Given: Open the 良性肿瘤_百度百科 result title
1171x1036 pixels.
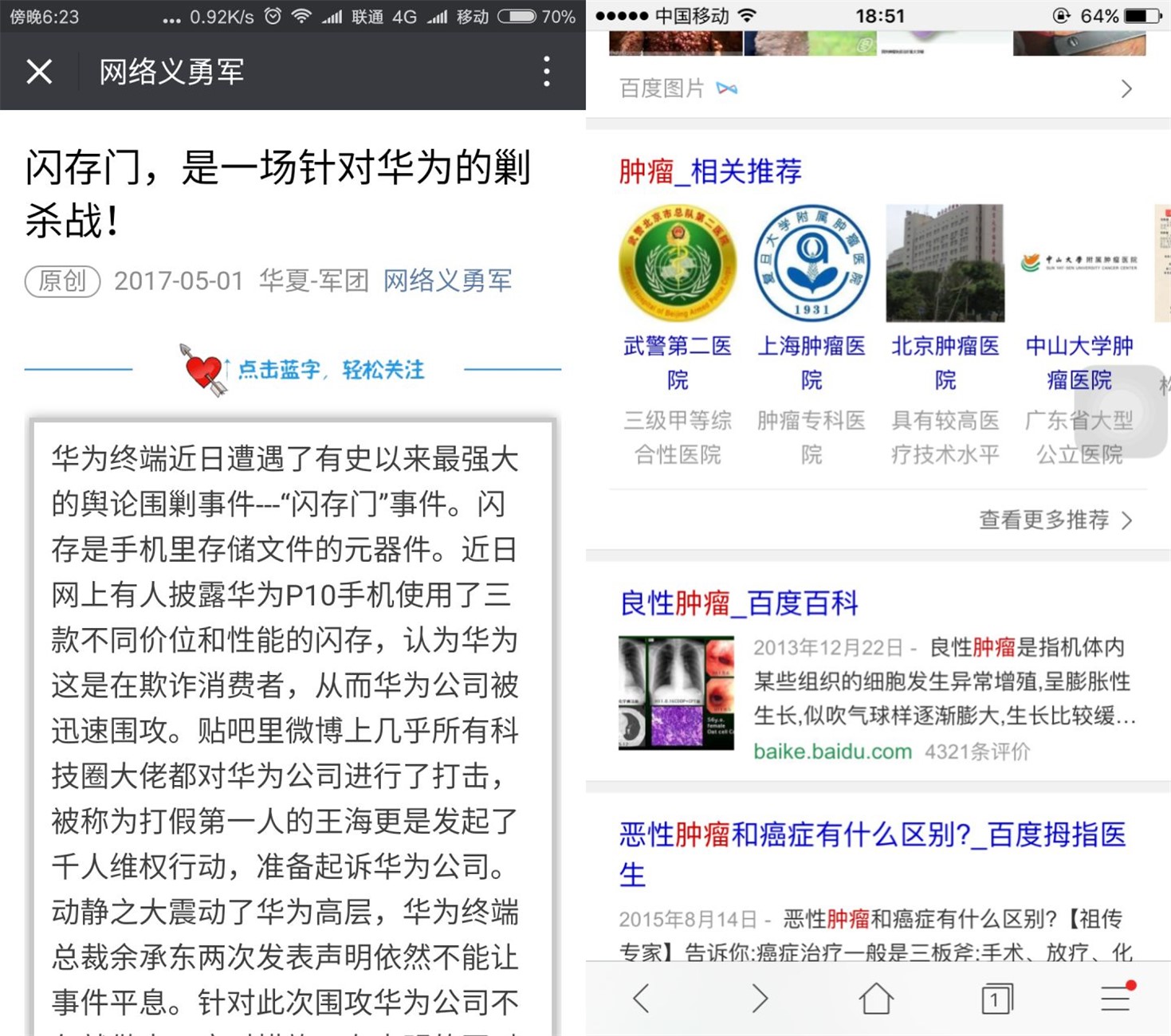Looking at the screenshot, I should tap(739, 603).
